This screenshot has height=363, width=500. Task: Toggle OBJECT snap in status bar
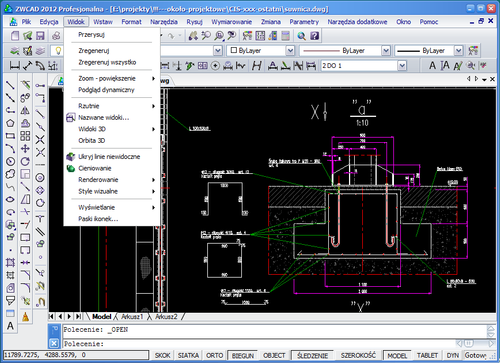[x=274, y=355]
